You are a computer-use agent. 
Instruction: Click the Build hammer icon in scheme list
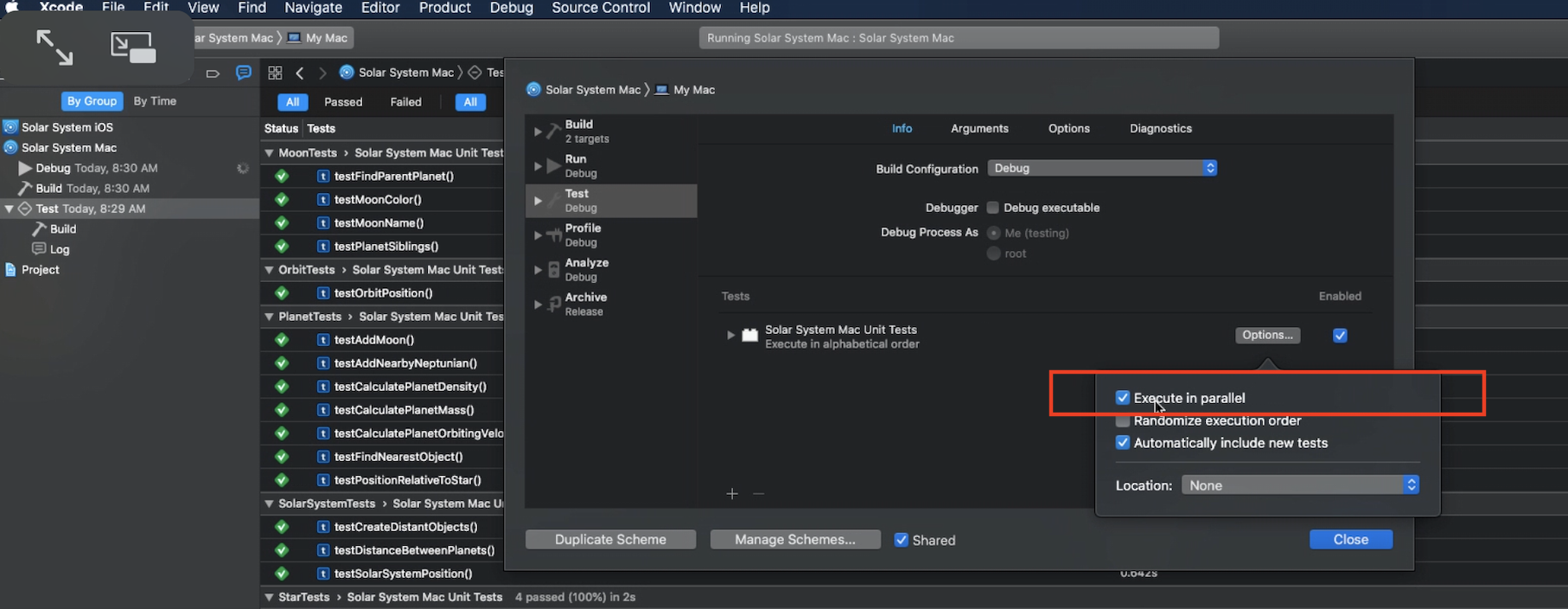(x=553, y=131)
